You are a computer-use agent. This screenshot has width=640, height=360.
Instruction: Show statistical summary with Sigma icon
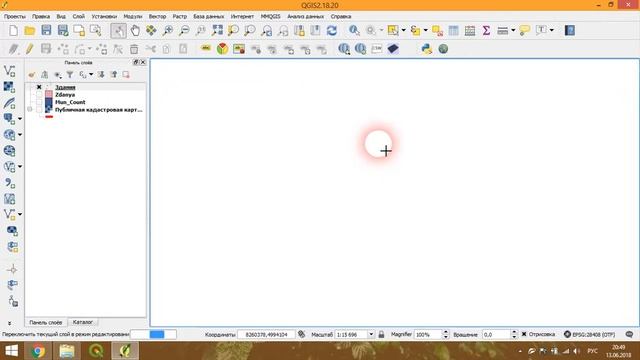pos(486,31)
